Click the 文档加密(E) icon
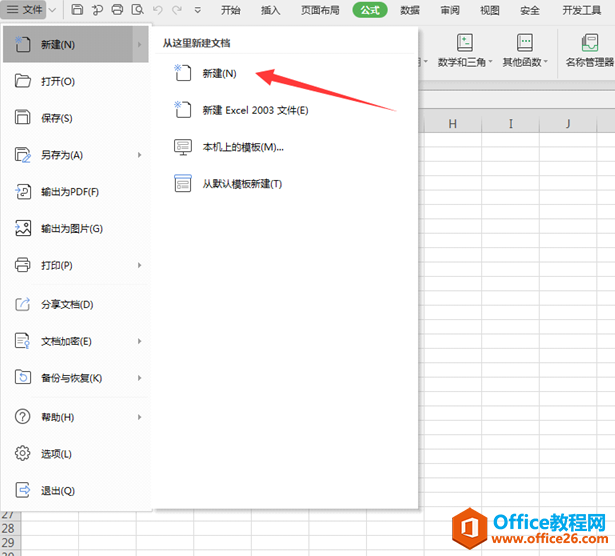615x556 pixels. [x=22, y=341]
